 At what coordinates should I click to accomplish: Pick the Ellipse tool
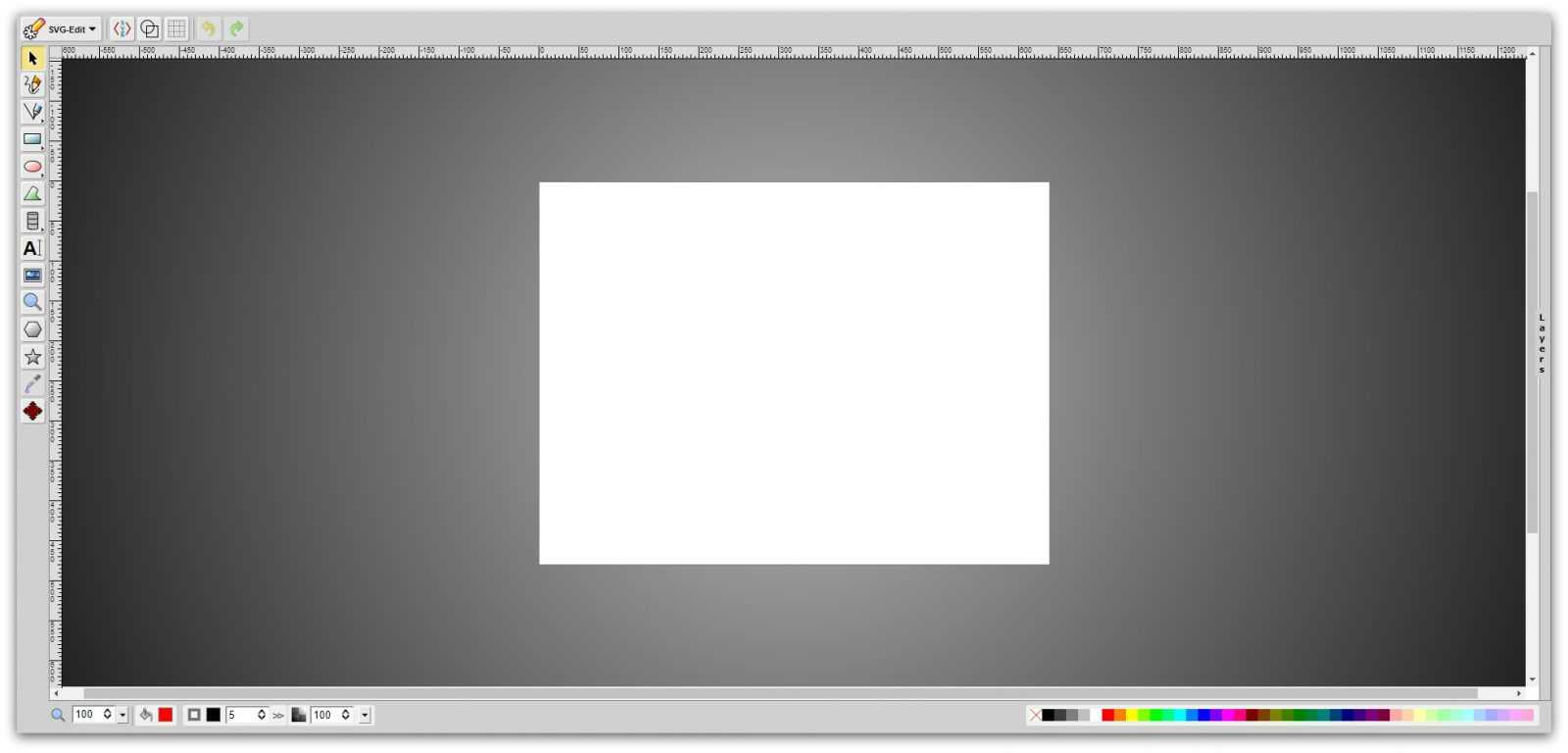(x=32, y=167)
